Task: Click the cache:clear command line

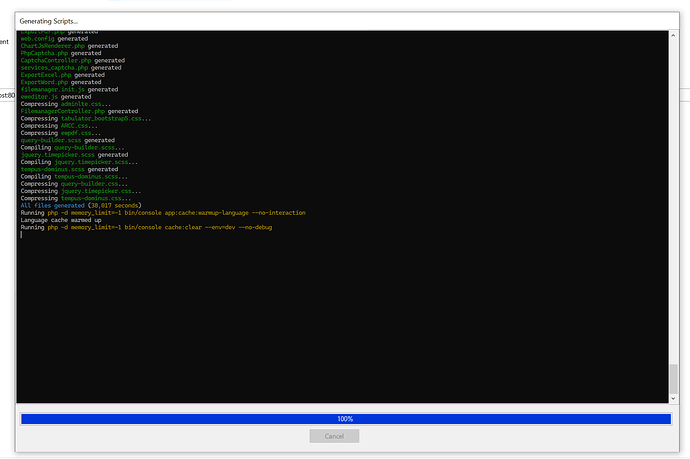Action: 145,227
